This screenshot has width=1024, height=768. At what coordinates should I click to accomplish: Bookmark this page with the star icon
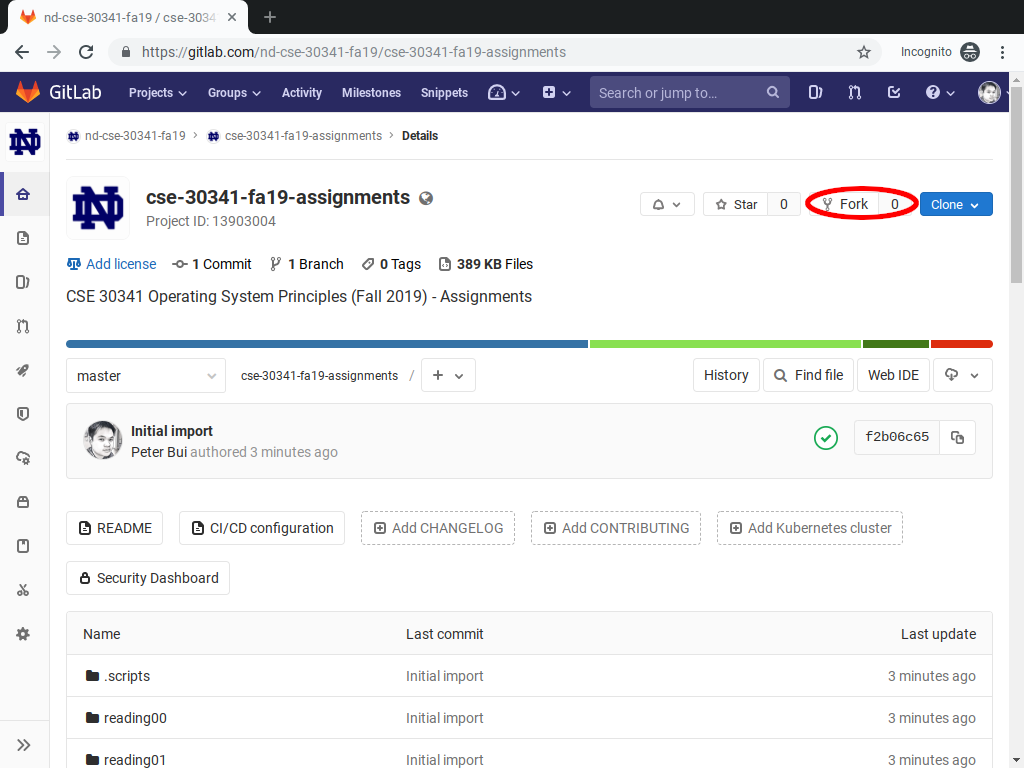(863, 52)
